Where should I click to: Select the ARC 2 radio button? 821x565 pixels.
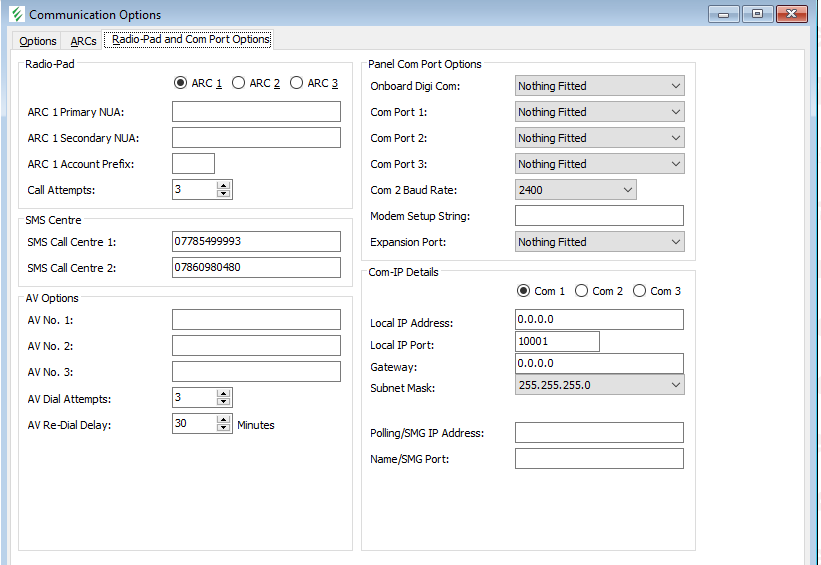pyautogui.click(x=238, y=83)
